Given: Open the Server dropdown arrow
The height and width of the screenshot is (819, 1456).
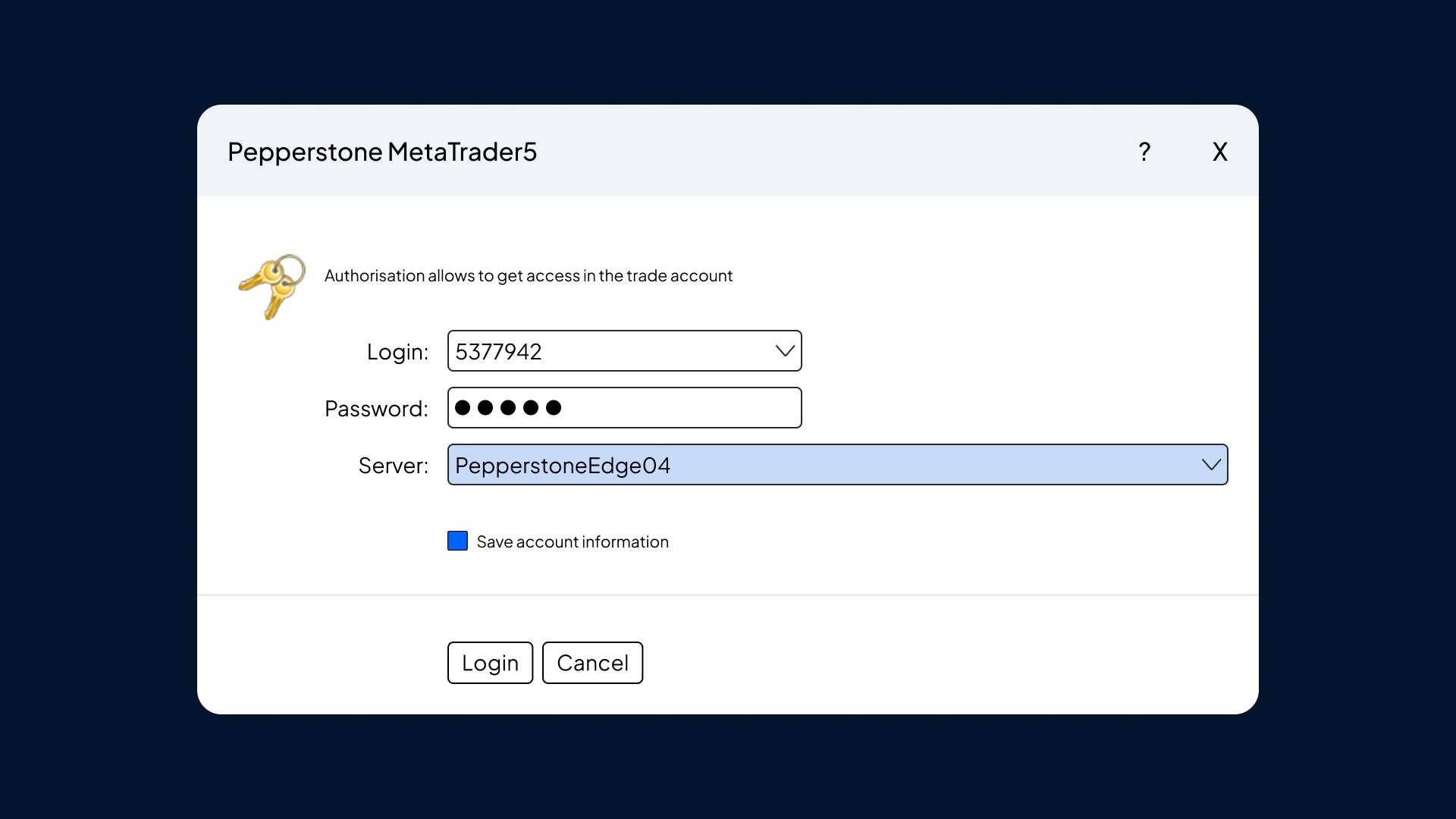Looking at the screenshot, I should click(1211, 465).
